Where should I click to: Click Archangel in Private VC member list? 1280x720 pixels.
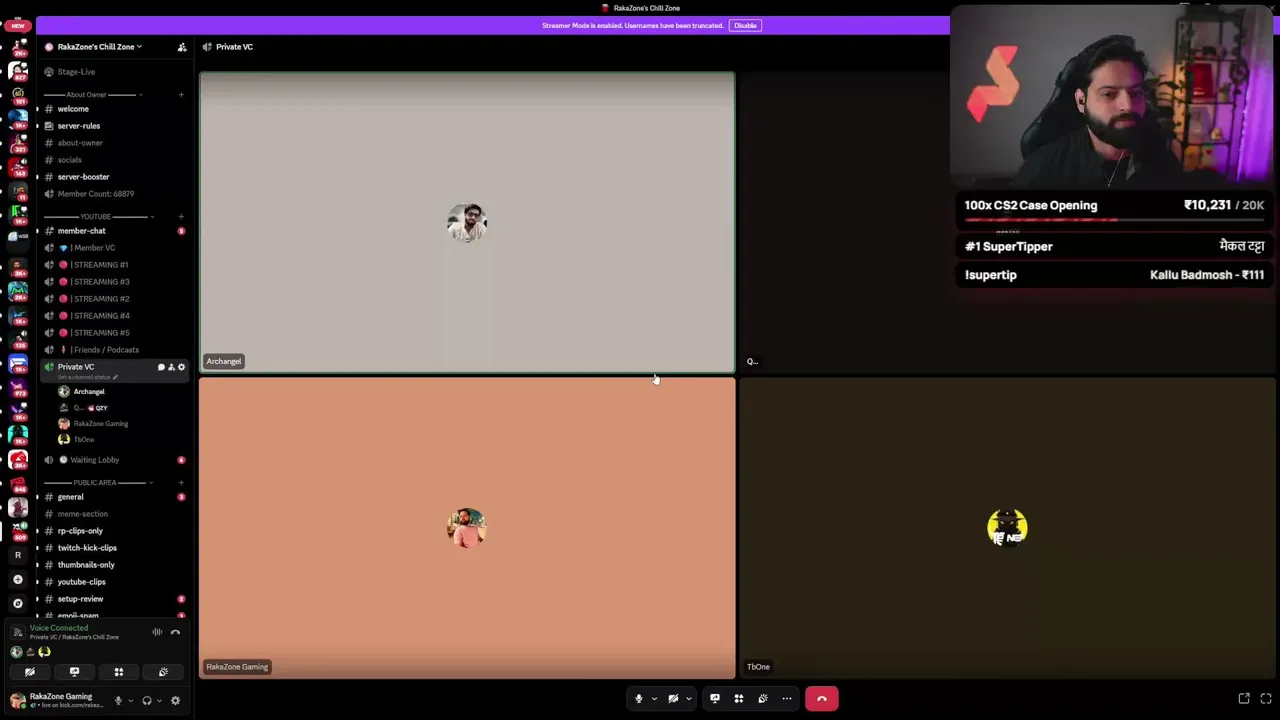tap(88, 392)
